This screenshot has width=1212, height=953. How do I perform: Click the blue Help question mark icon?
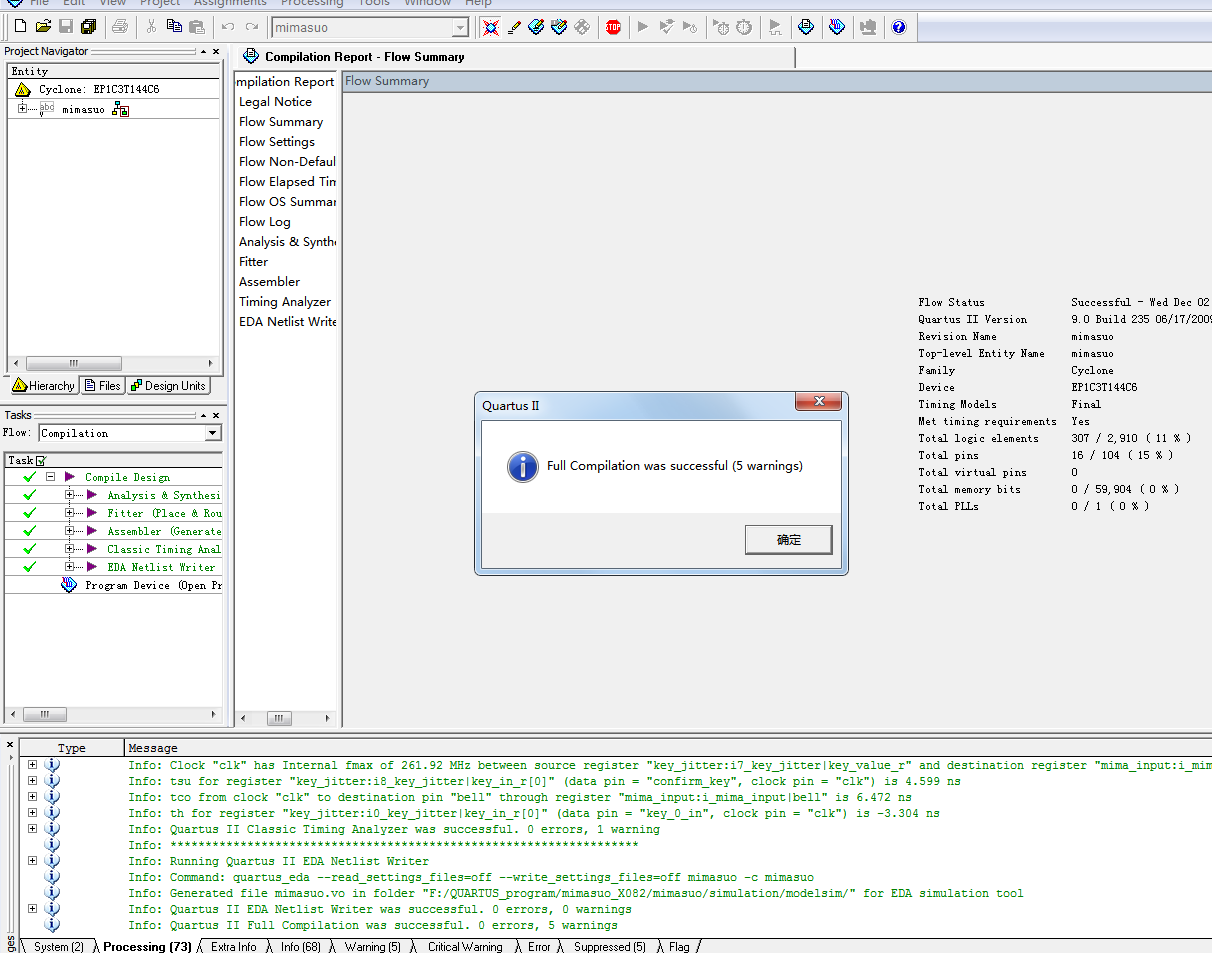pos(898,27)
